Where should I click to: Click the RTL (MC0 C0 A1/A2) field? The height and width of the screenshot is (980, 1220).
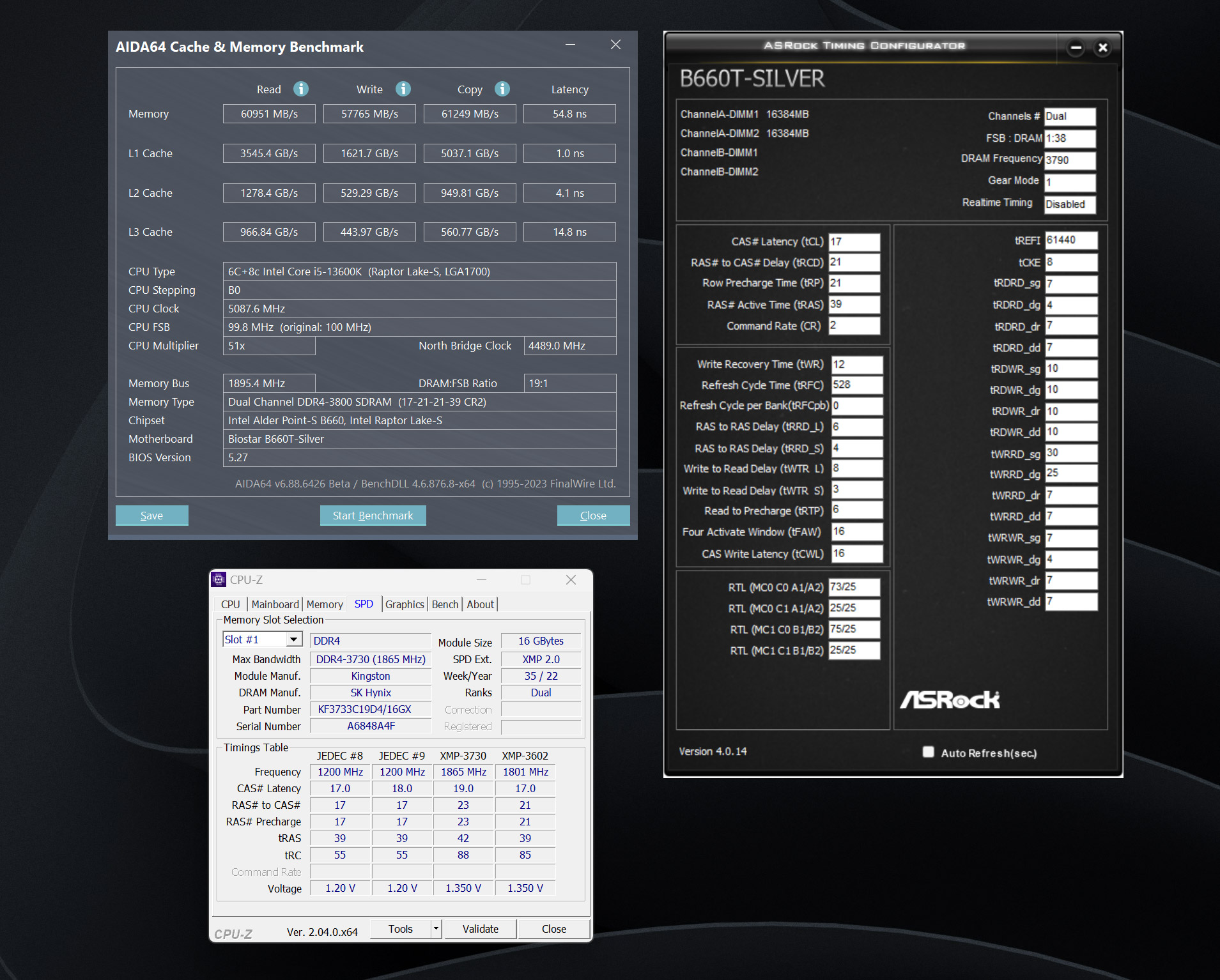(x=854, y=587)
